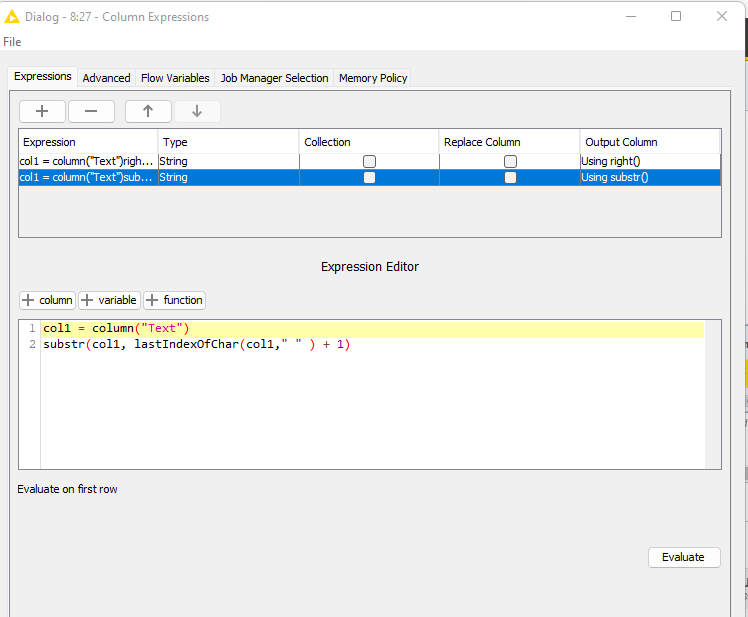The image size is (748, 617).
Task: Click line number 2 in editor gutter
Action: click(32, 345)
